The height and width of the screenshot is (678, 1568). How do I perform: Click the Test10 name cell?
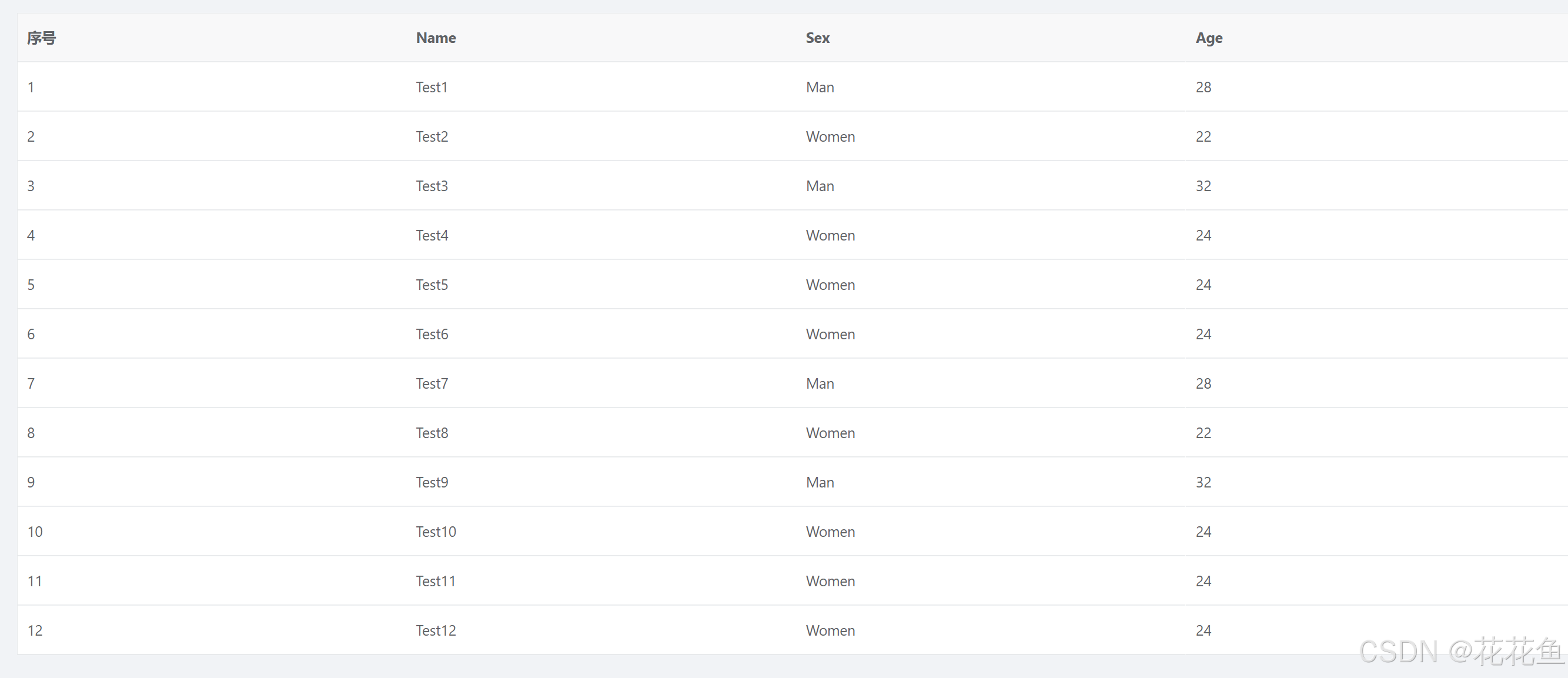click(x=436, y=532)
